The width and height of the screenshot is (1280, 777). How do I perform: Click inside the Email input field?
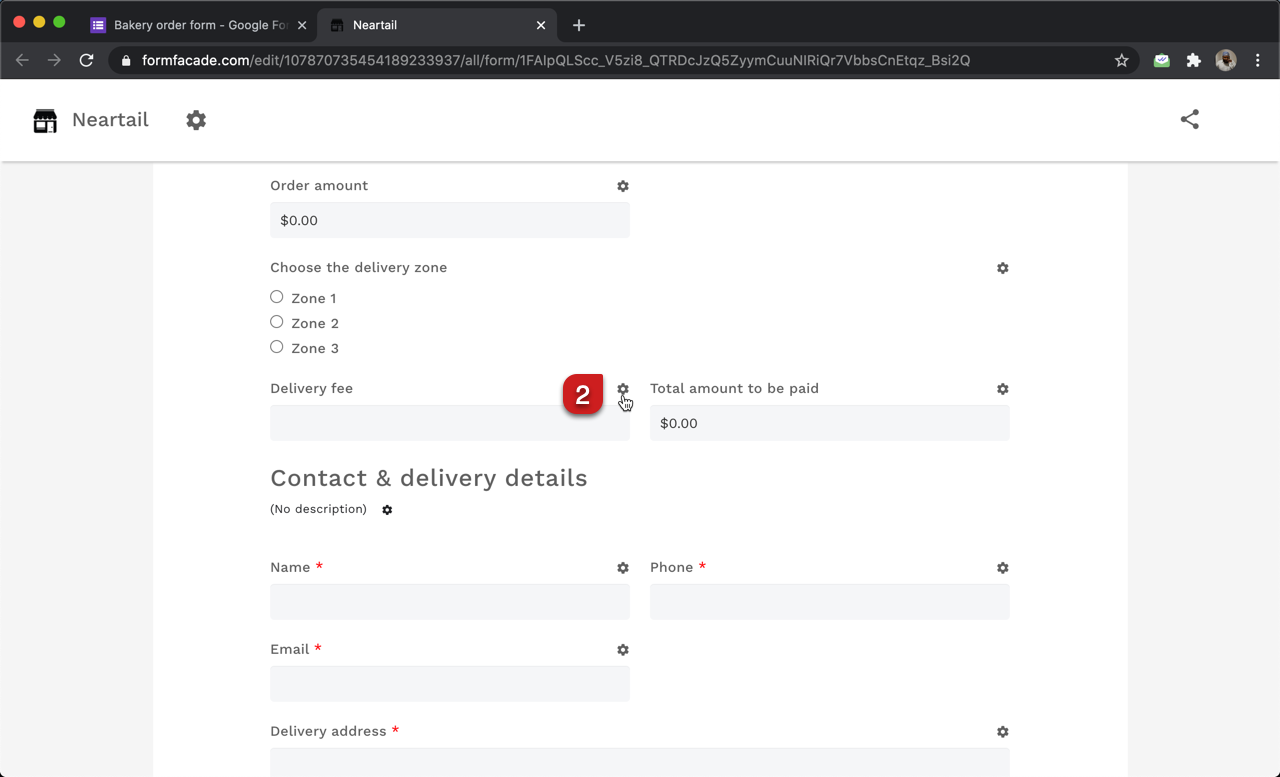click(449, 683)
